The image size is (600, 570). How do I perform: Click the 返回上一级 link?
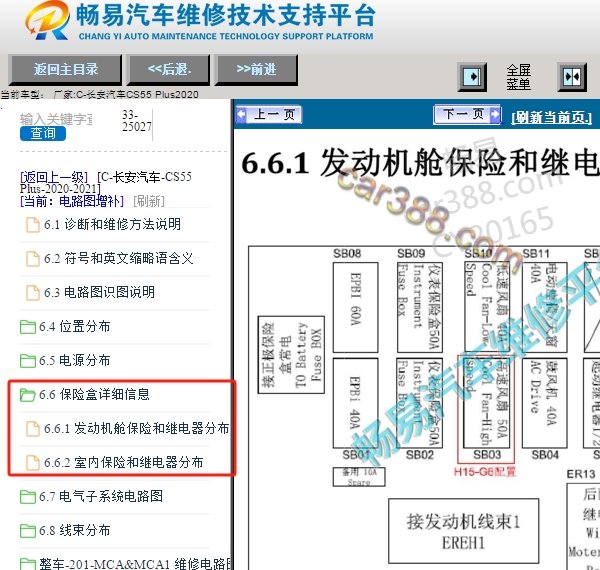point(54,177)
